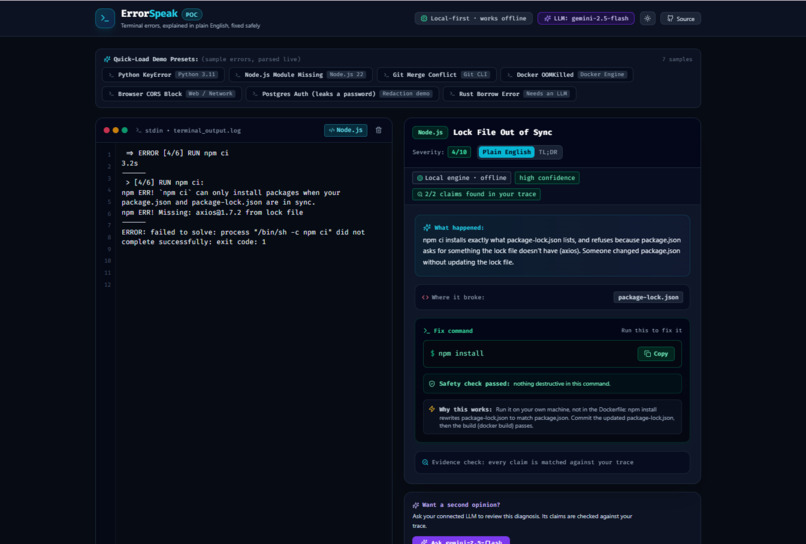Click the stdin terminal_output.log file label
The image size is (806, 544).
(193, 131)
